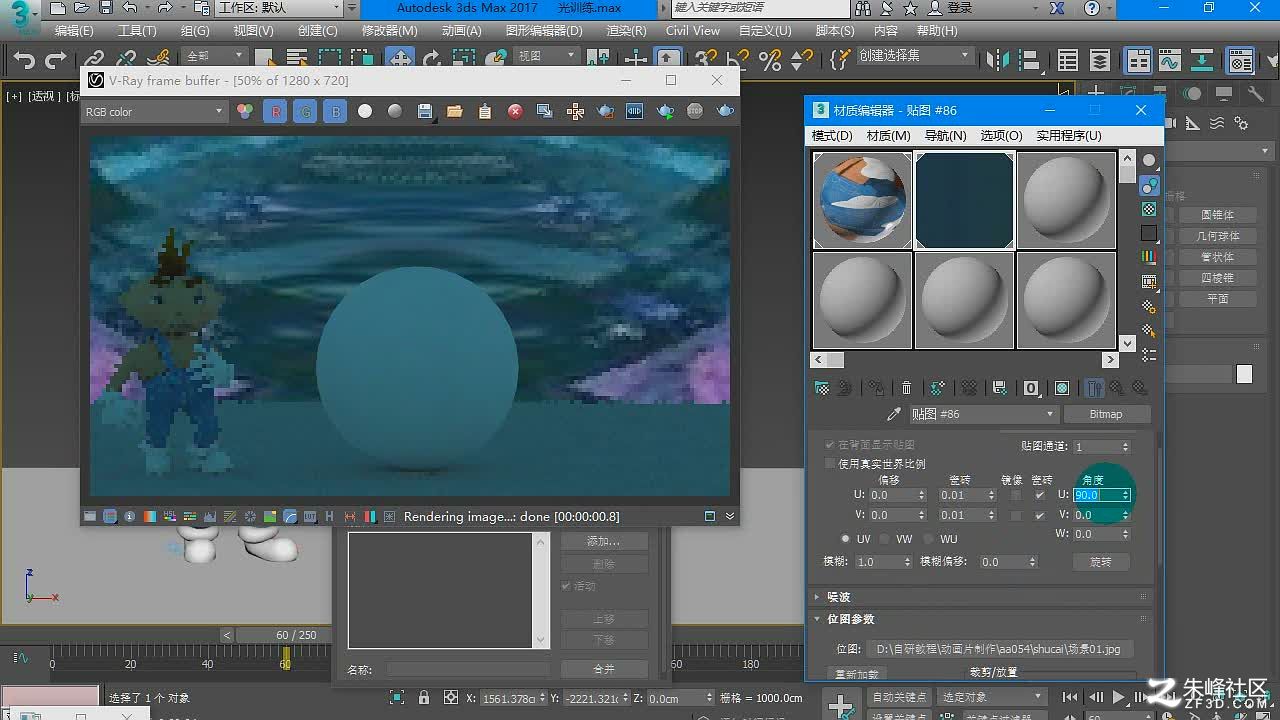
Task: Open the curve editor from main toolbar
Action: (x=1170, y=61)
